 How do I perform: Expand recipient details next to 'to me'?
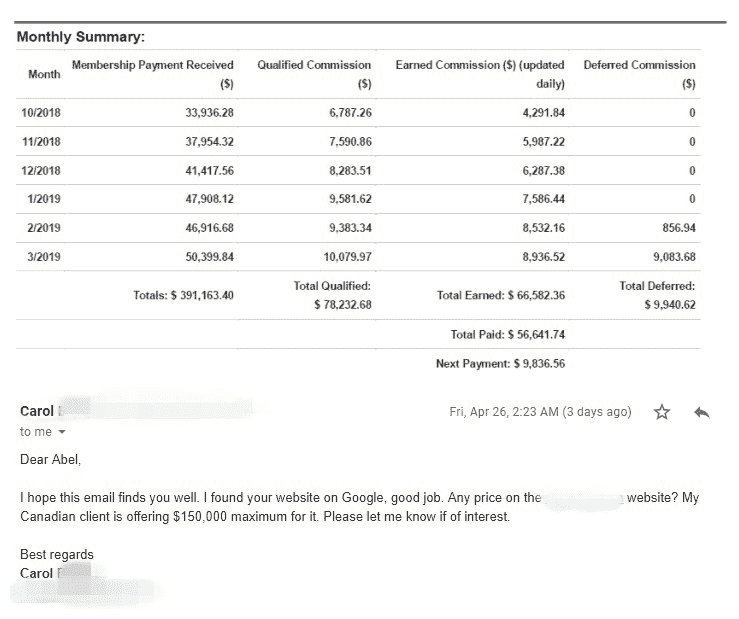[62, 432]
